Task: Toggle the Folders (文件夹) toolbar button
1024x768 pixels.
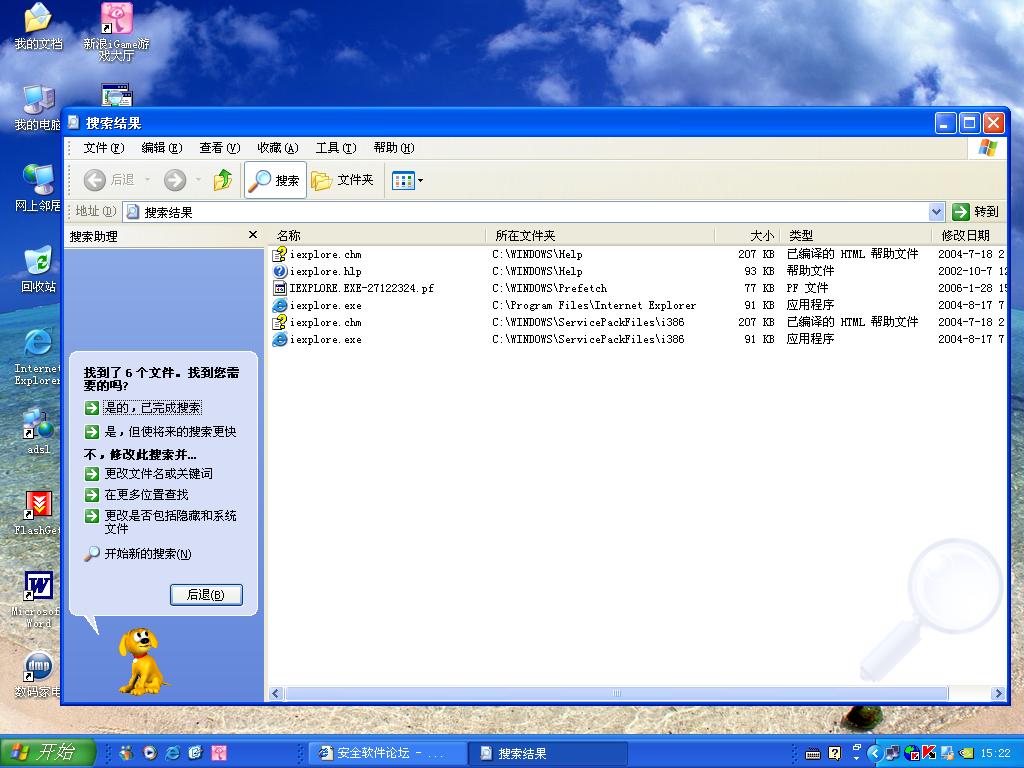Action: coord(342,180)
